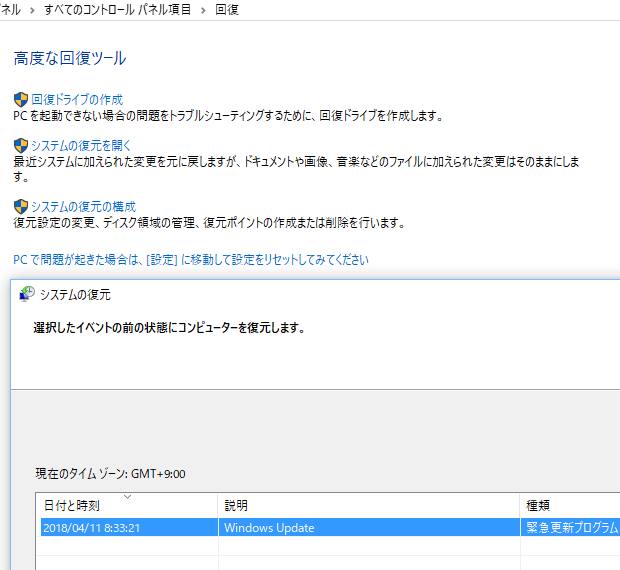Click shield icon beside 回復ドライブの作成
Screen dimensions: 620x570
tap(21, 100)
